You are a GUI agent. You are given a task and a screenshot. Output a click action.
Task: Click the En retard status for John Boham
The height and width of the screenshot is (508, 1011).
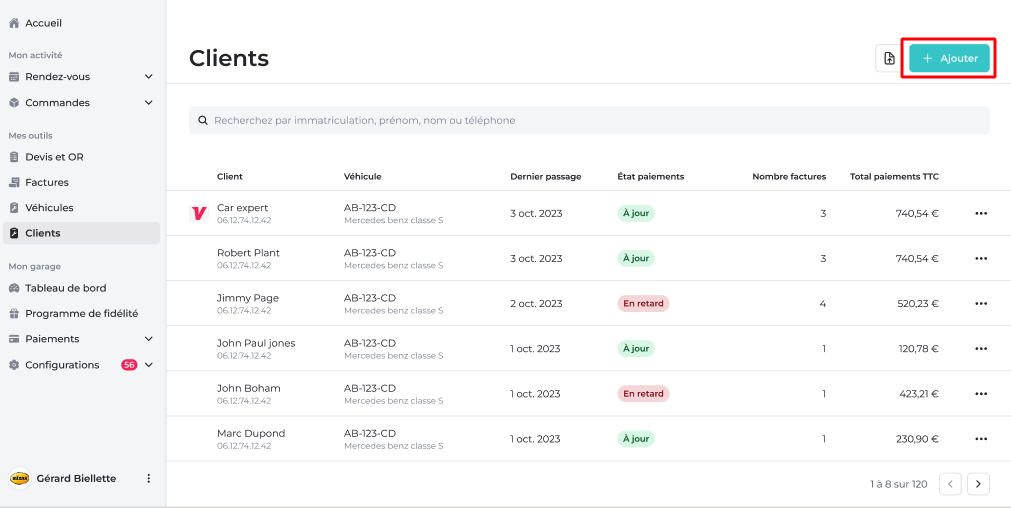pos(643,394)
